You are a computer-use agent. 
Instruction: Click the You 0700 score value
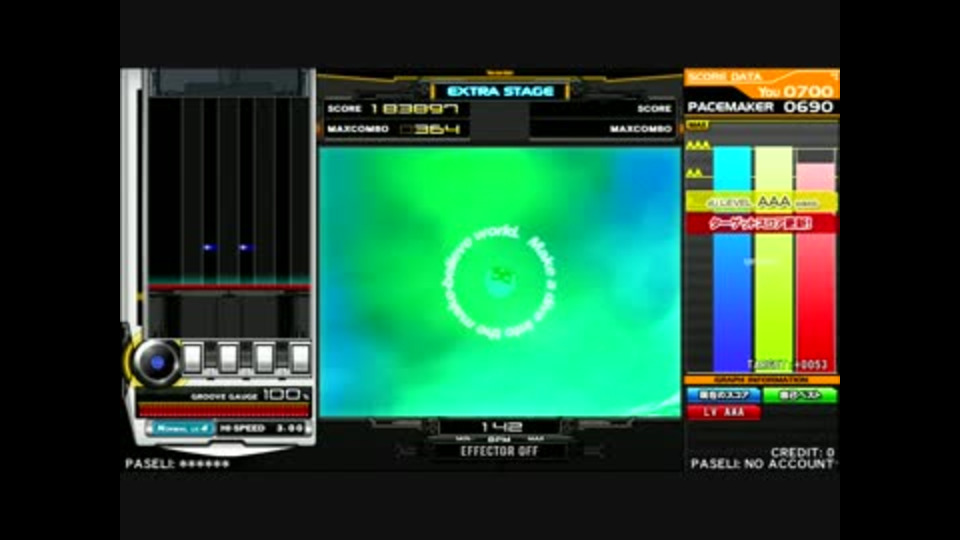point(796,92)
